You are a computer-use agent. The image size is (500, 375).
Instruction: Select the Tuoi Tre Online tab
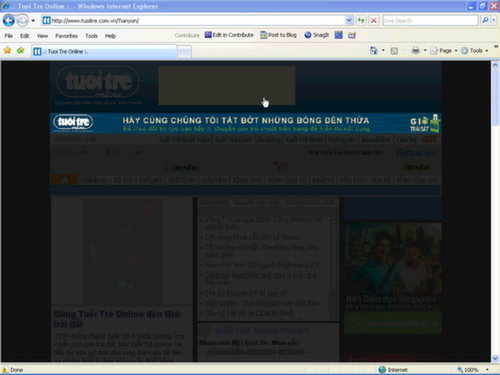(104, 51)
